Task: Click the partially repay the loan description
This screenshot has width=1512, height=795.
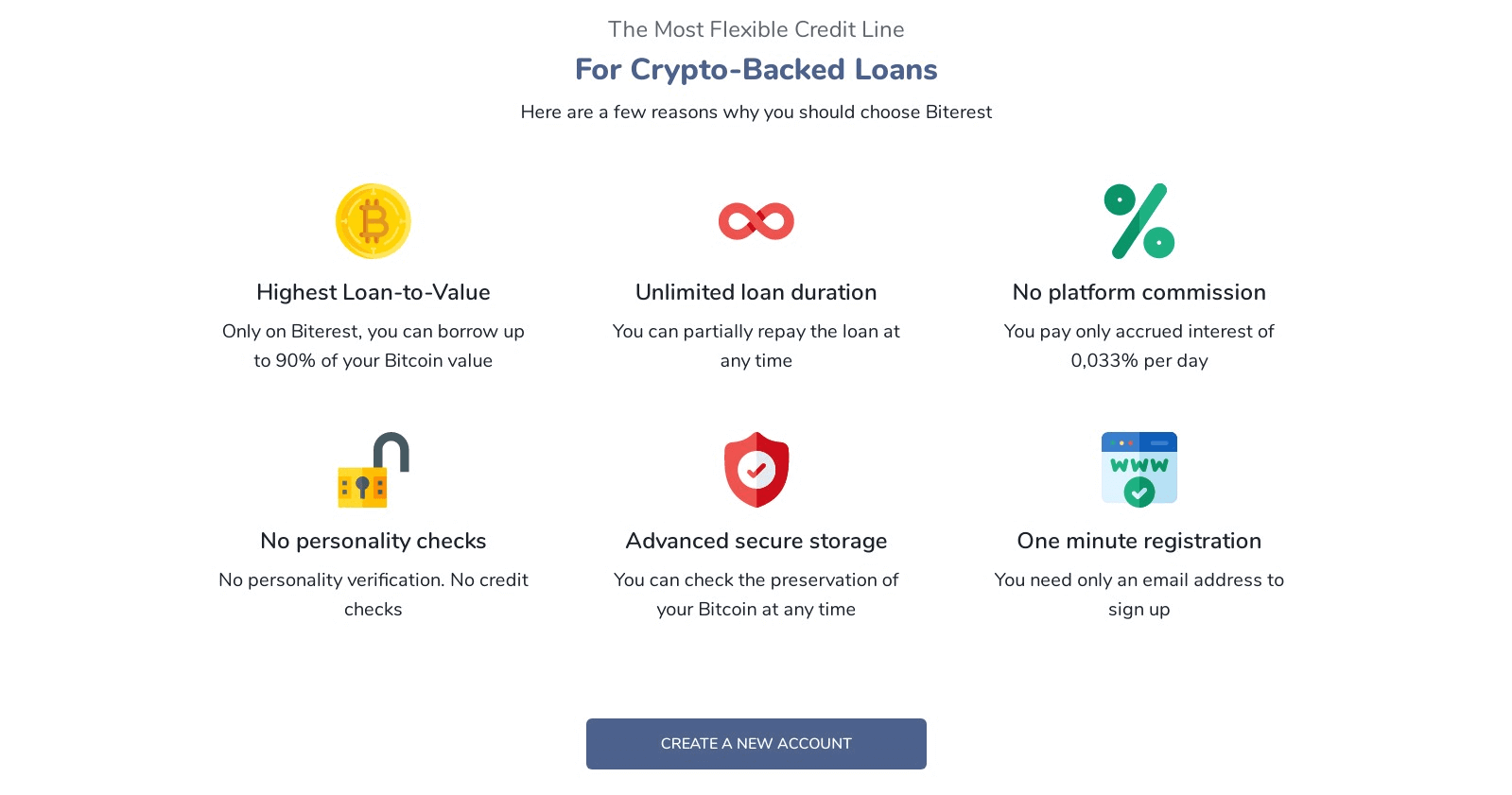Action: point(756,346)
